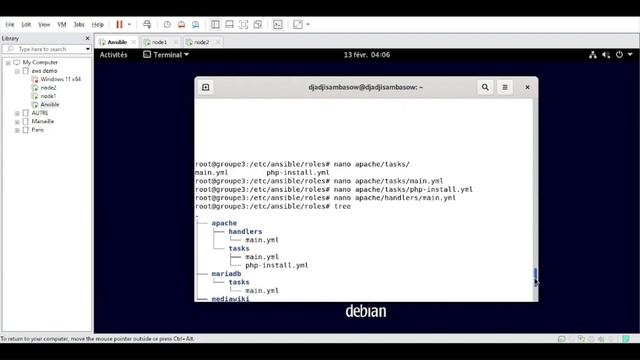Click the terminal search icon
This screenshot has width=640, height=360.
click(x=485, y=87)
